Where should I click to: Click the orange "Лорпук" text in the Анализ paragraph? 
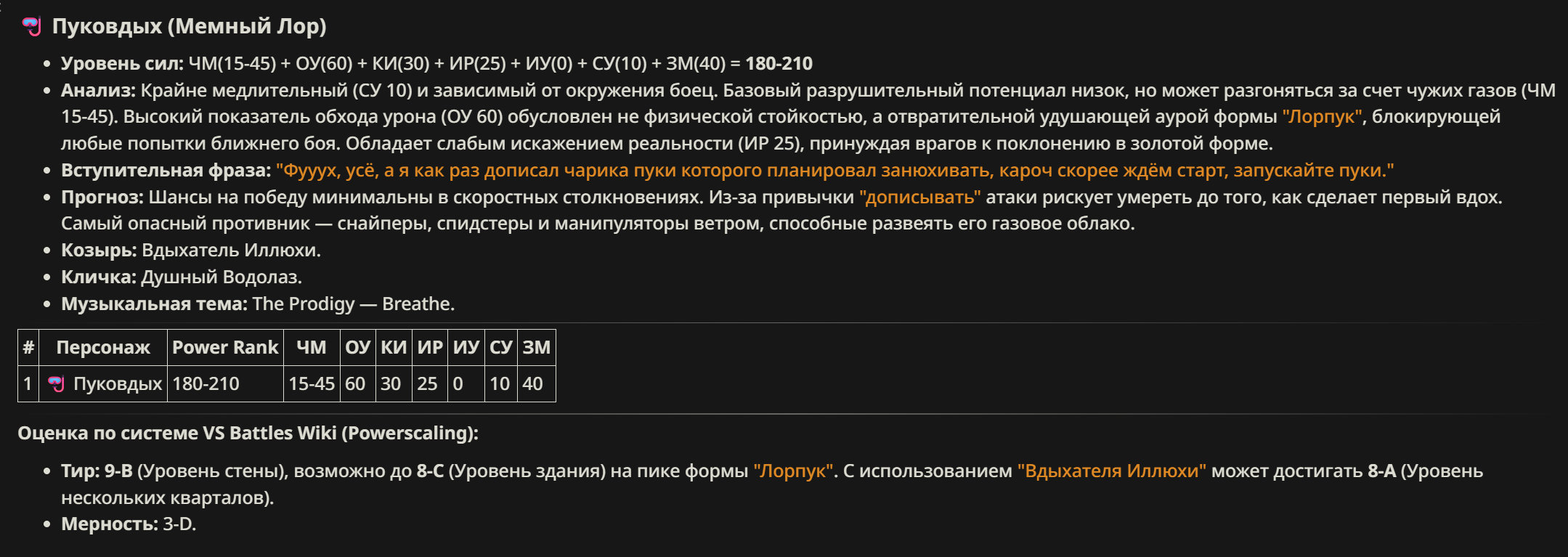click(x=1322, y=117)
